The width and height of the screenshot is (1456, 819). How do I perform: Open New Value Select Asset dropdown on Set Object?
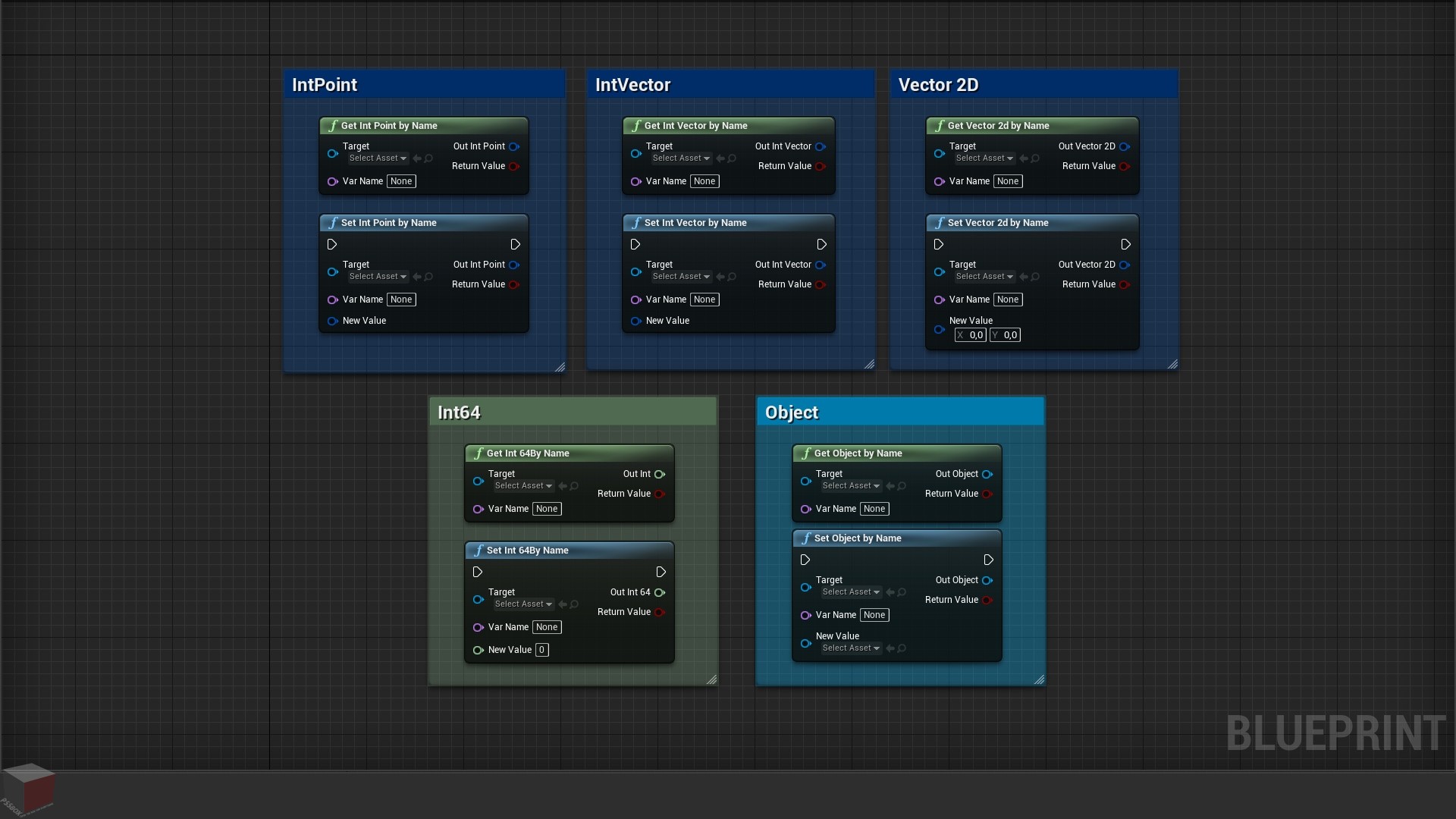(x=851, y=648)
